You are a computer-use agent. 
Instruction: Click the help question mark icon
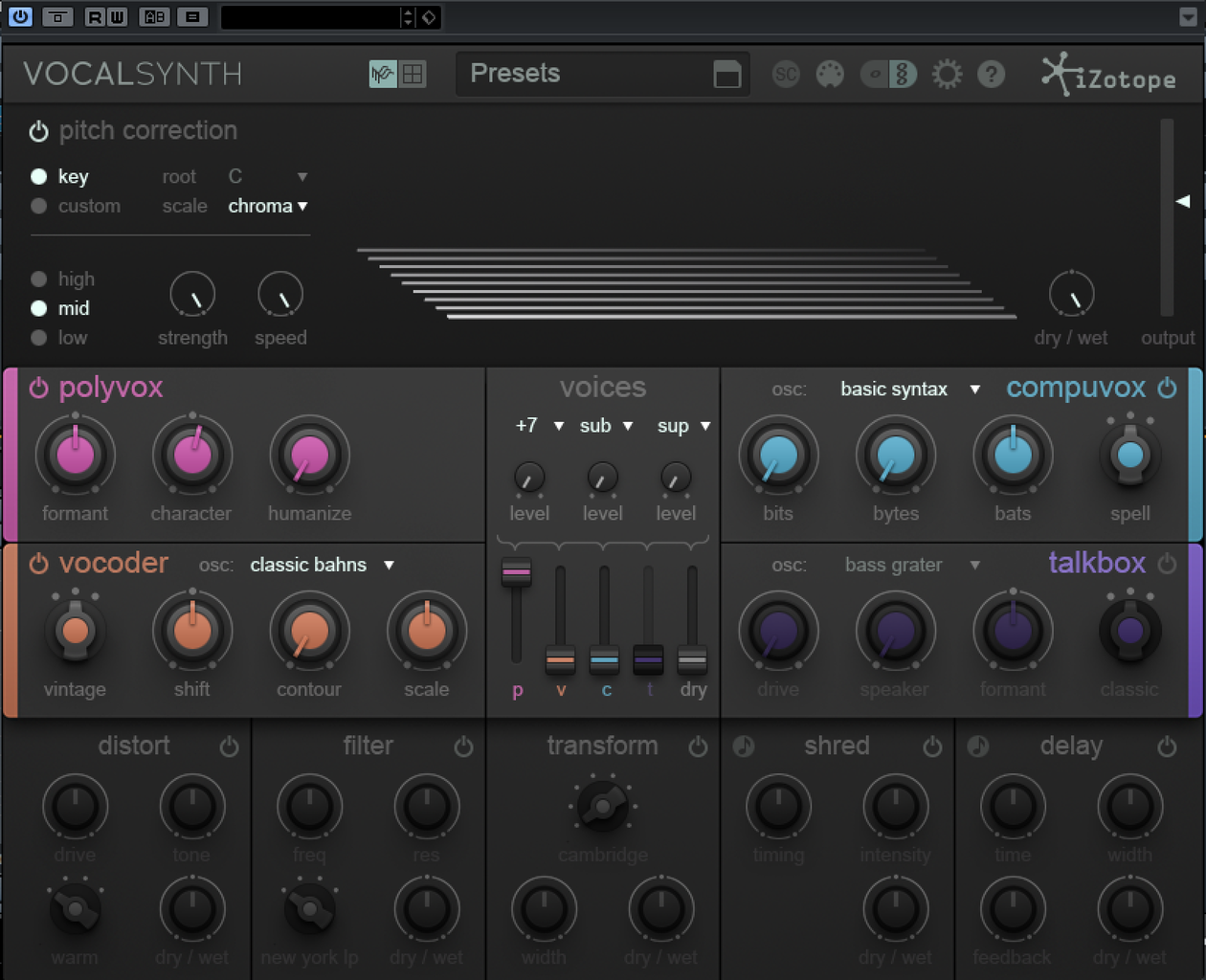991,74
